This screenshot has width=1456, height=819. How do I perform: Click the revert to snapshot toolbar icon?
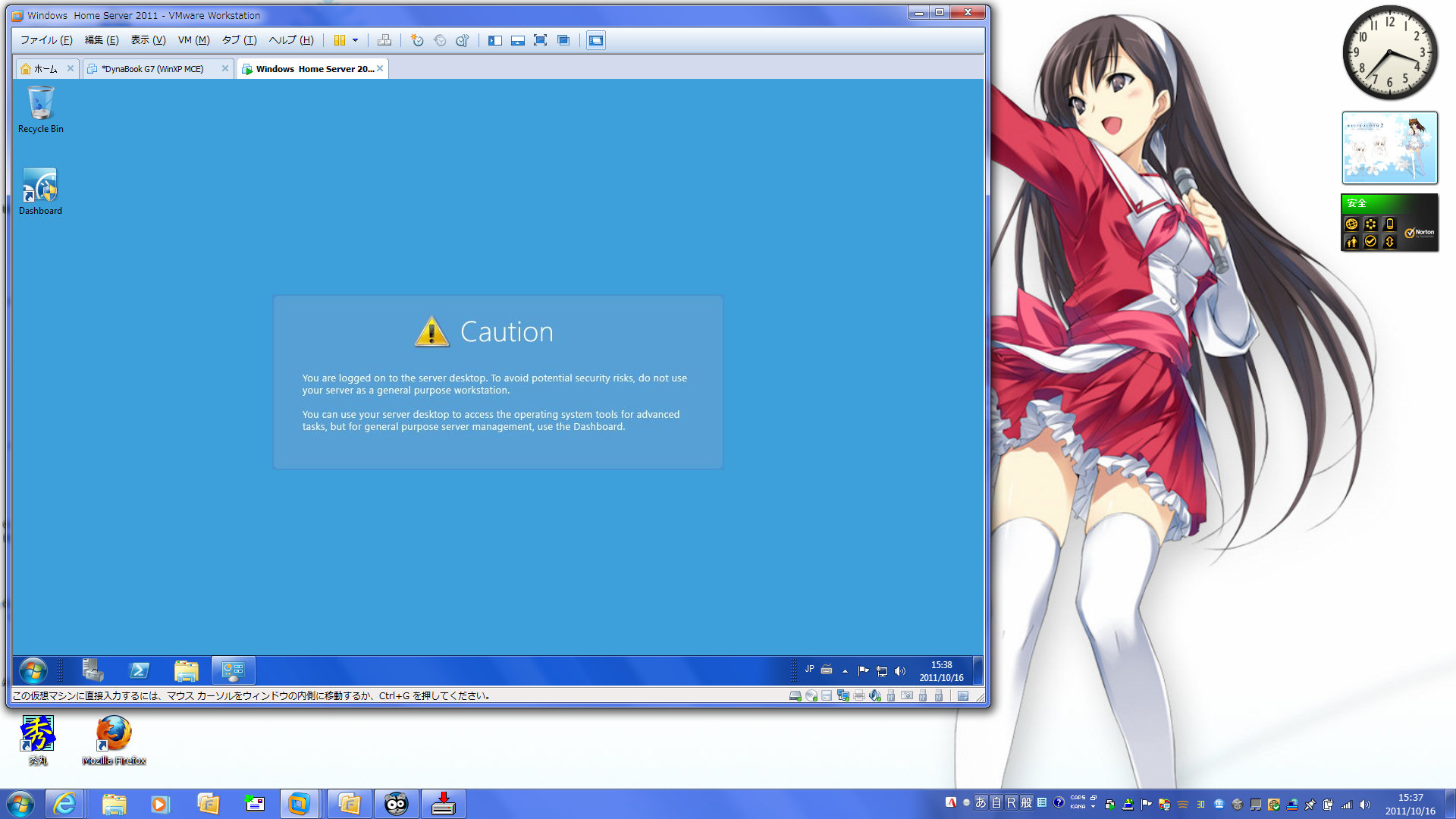pyautogui.click(x=440, y=40)
